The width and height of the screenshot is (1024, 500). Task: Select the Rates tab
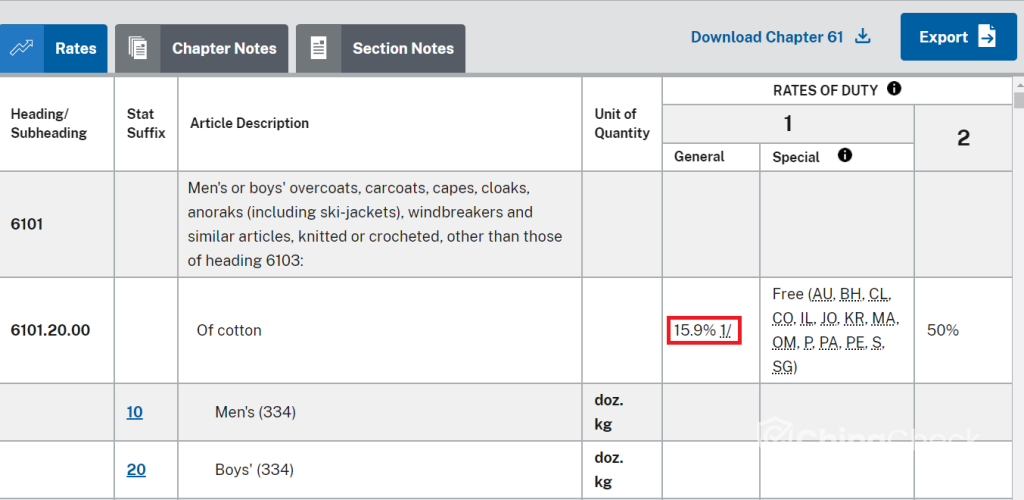click(54, 48)
